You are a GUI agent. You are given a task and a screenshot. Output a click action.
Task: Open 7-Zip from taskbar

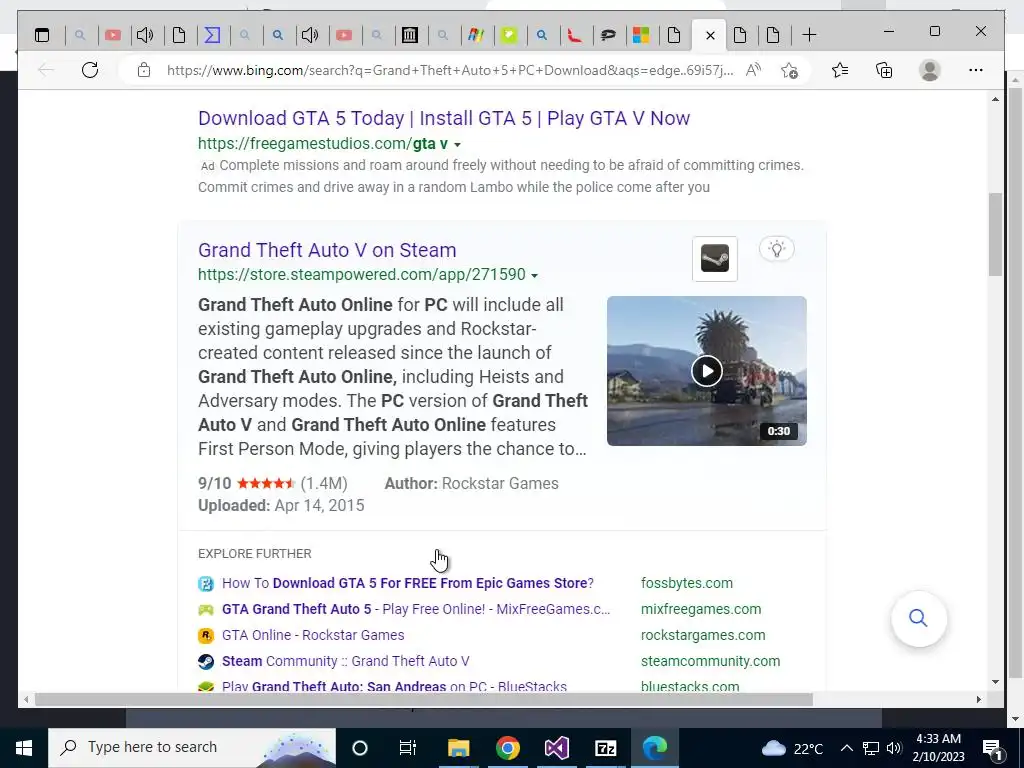(605, 748)
